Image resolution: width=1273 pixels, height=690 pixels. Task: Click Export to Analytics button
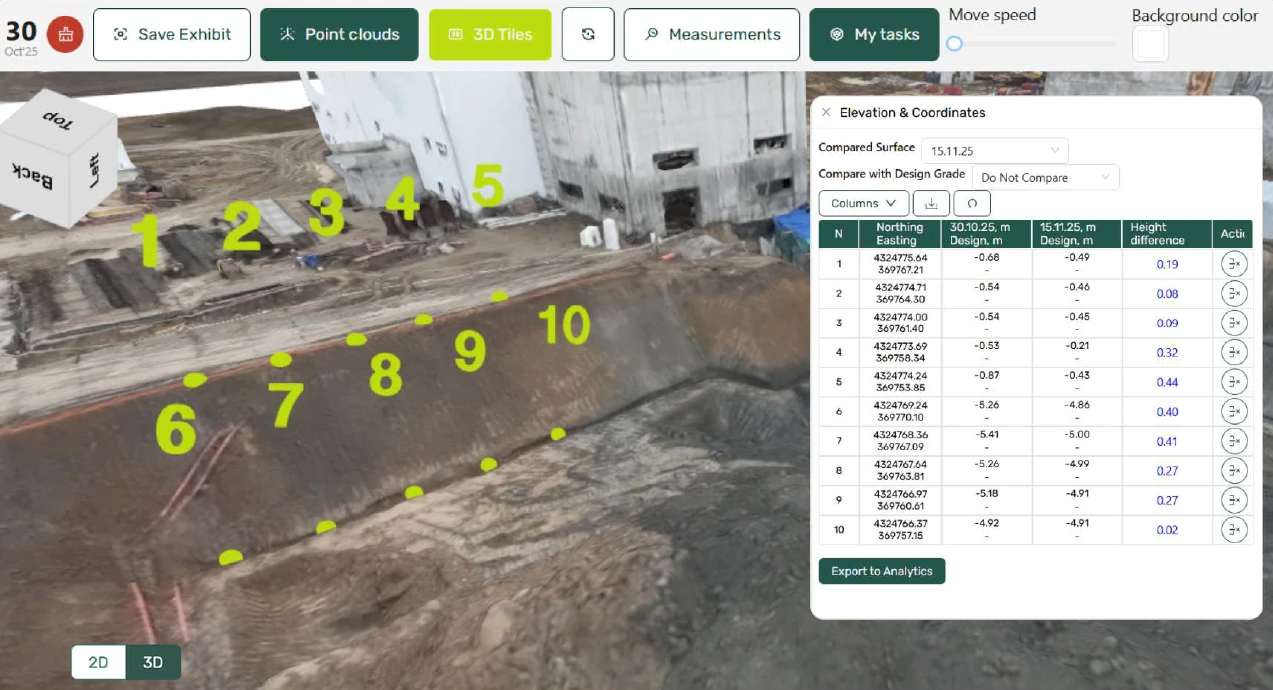tap(882, 571)
